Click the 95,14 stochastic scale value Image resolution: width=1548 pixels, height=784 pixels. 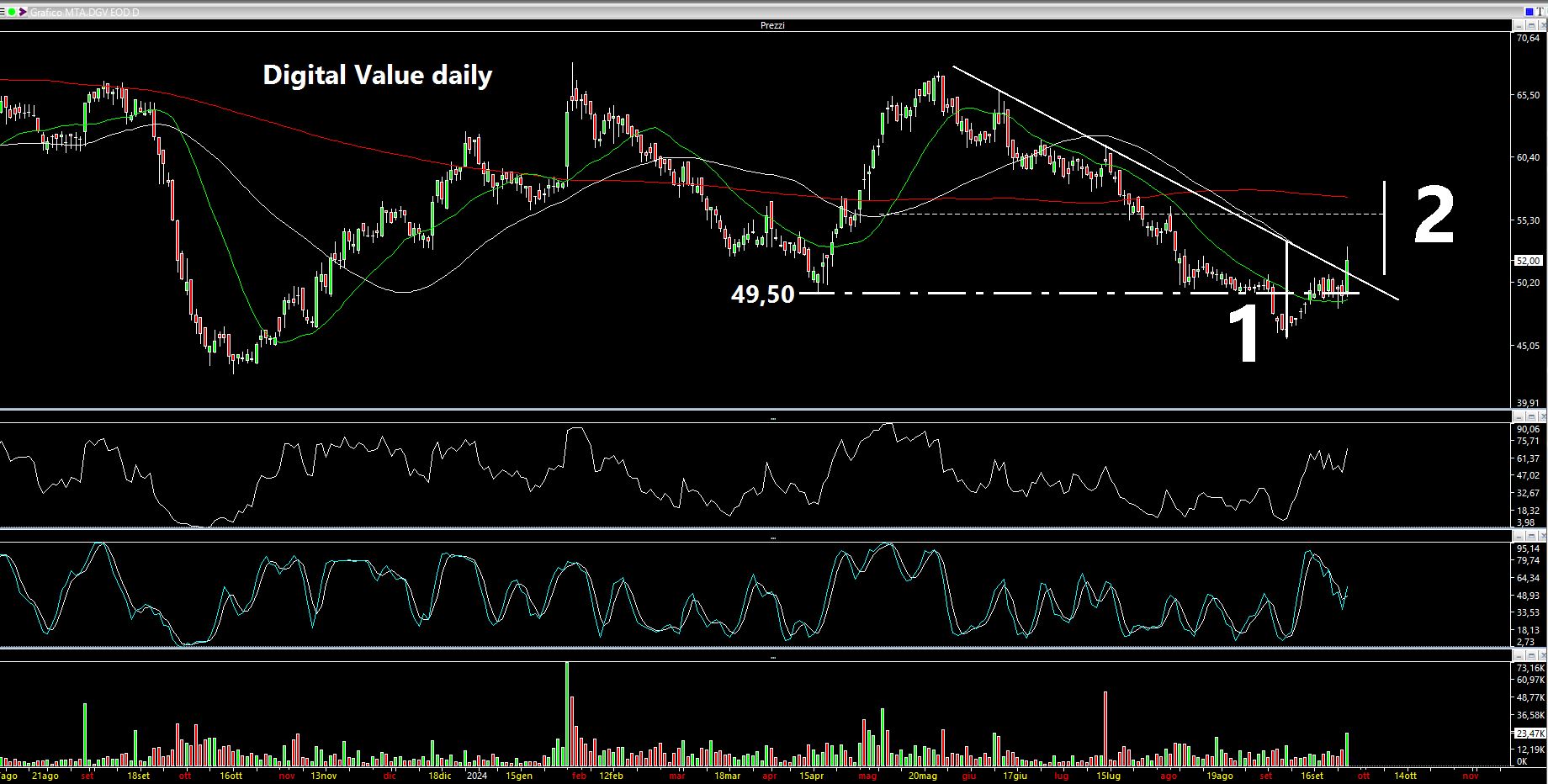pos(1528,548)
